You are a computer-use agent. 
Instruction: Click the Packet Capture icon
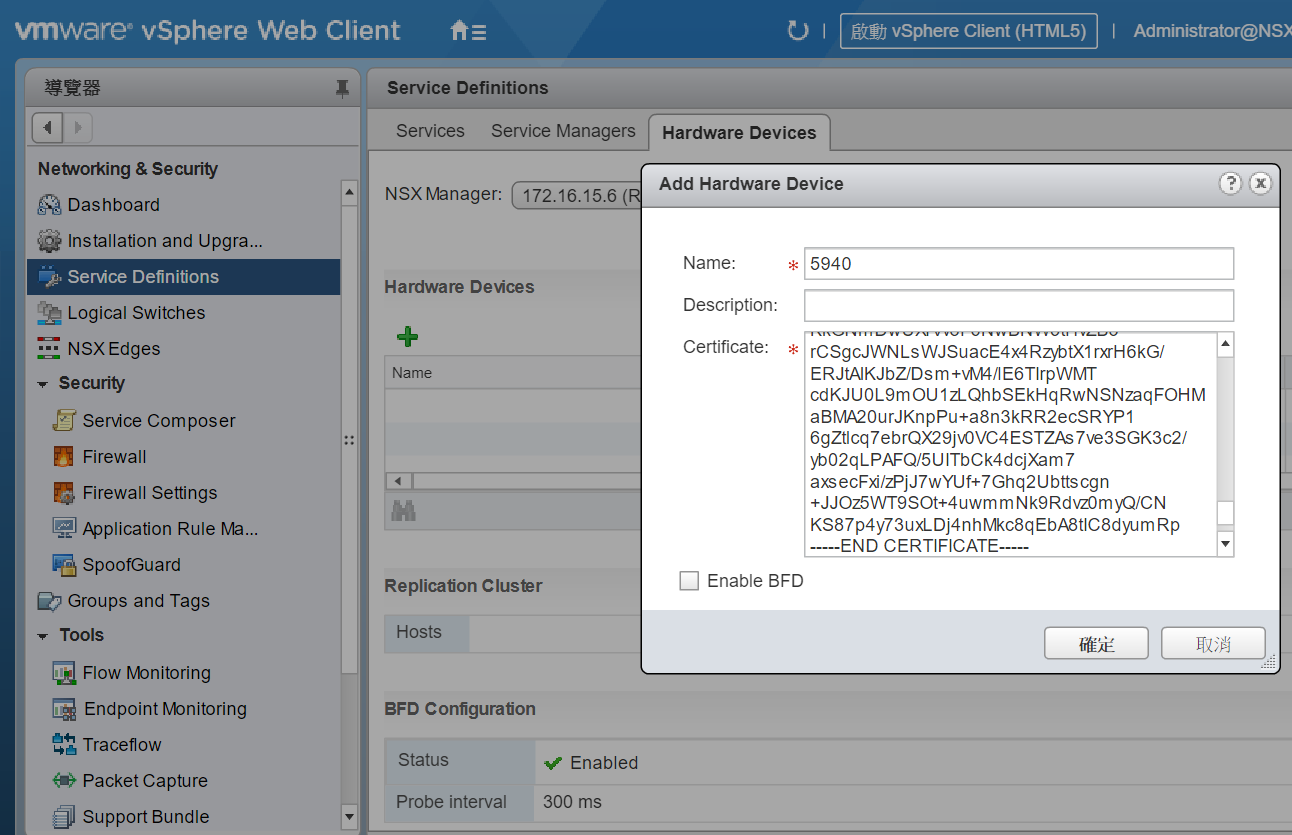(64, 780)
